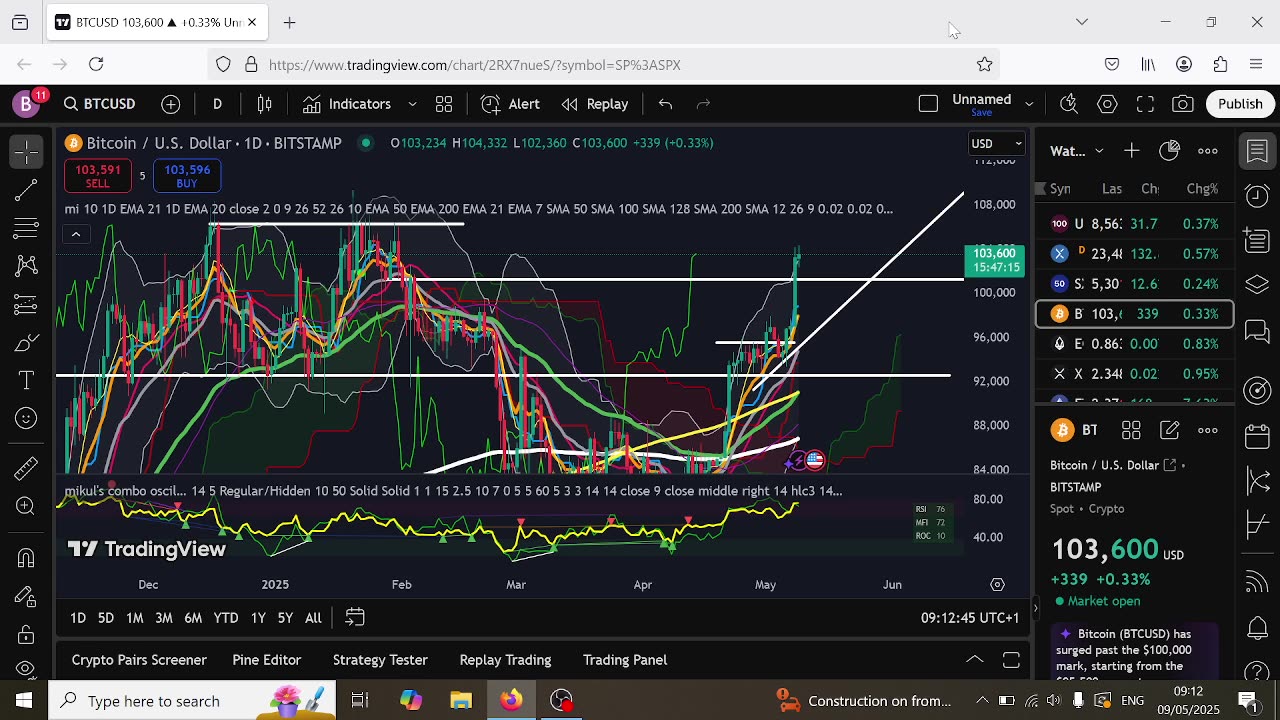Image resolution: width=1280 pixels, height=720 pixels.
Task: Select the crosshair cursor tool
Action: [26, 152]
